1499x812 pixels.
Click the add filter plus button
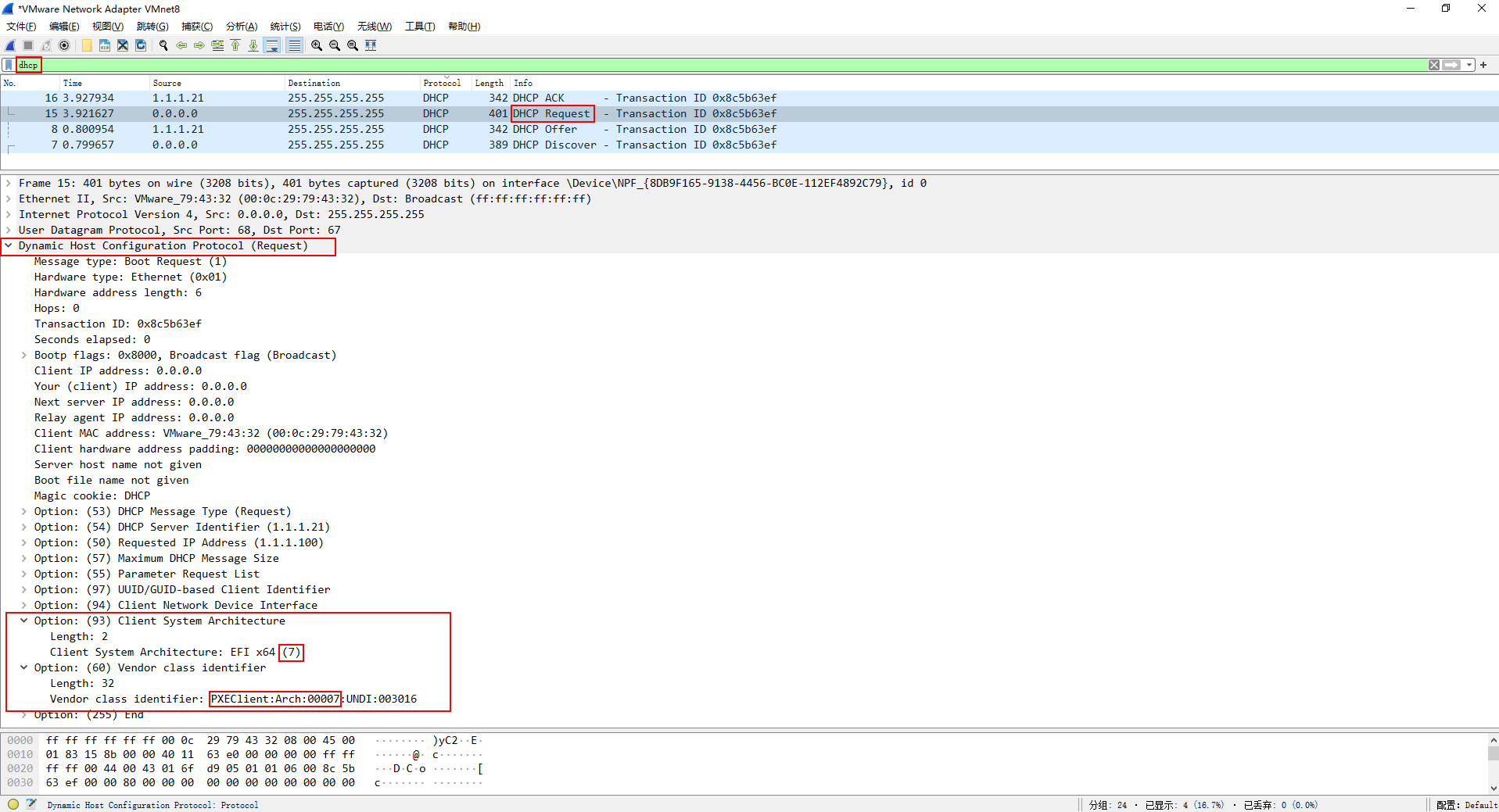pos(1483,65)
